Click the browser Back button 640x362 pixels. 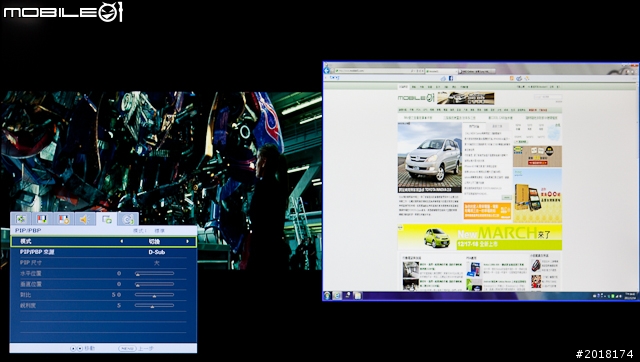[327, 70]
